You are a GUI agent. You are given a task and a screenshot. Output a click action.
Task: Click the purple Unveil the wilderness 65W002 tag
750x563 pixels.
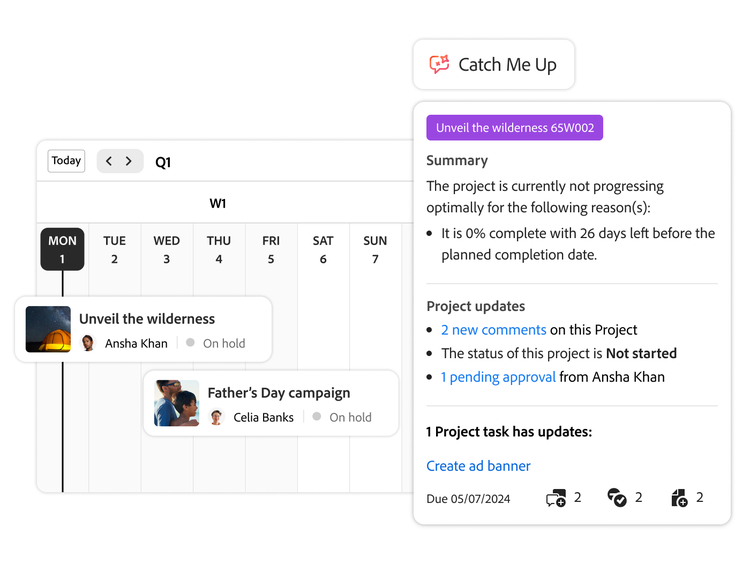coord(514,128)
